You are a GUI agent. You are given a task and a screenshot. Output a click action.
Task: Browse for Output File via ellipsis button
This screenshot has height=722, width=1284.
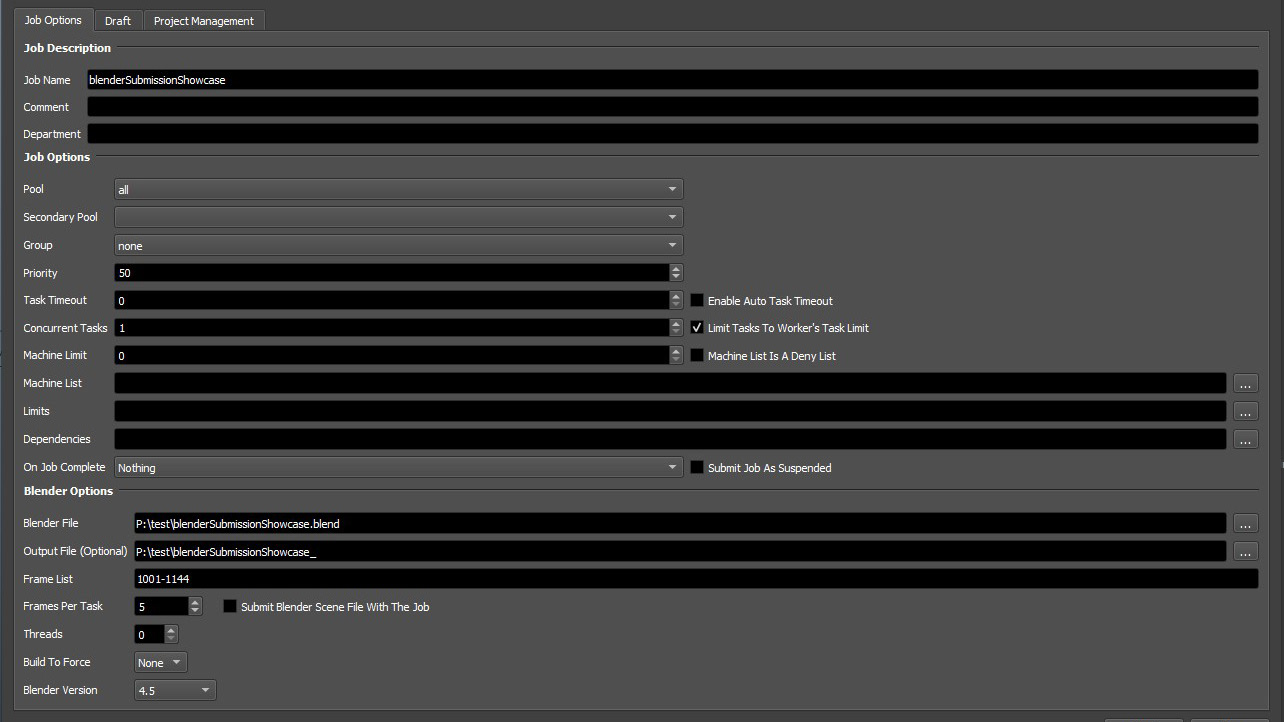[x=1245, y=551]
